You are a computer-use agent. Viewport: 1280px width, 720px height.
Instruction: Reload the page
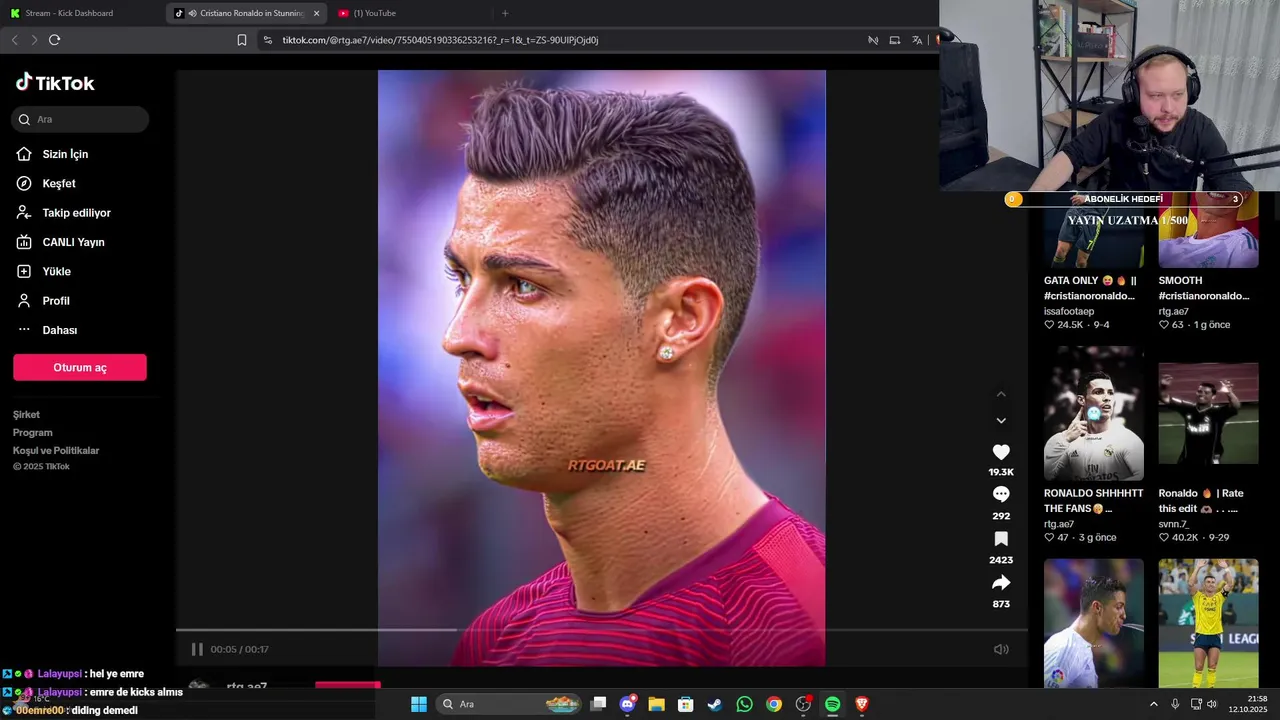pyautogui.click(x=54, y=40)
